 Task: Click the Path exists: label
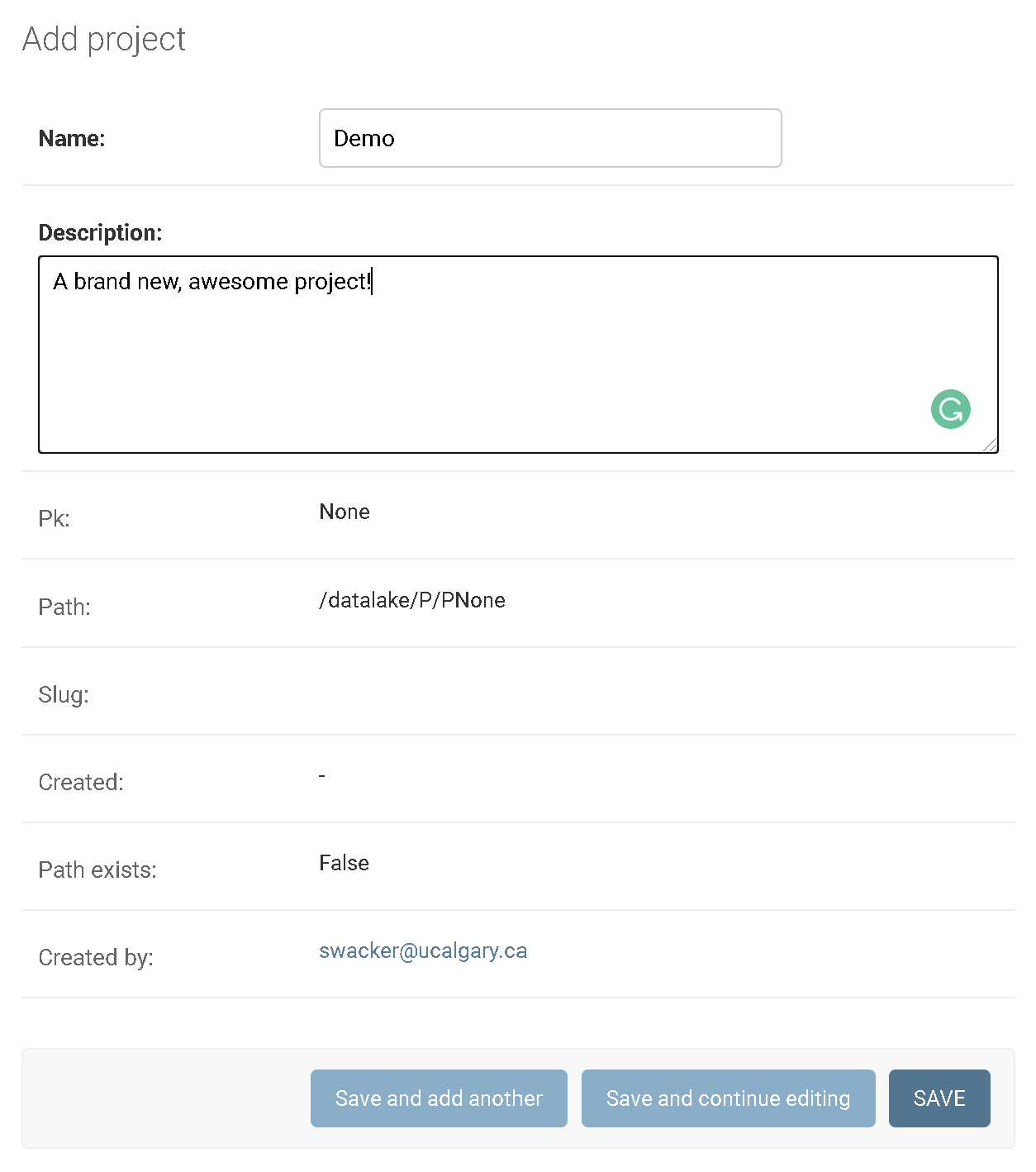tap(97, 870)
